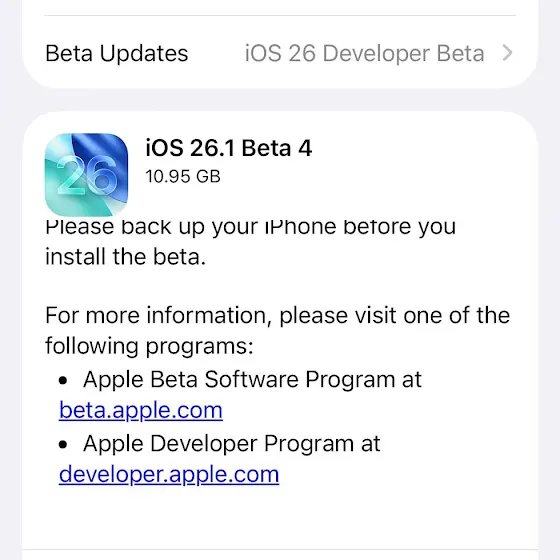This screenshot has height=560, width=560.
Task: Open the beta.apple.com link
Action: point(141,410)
